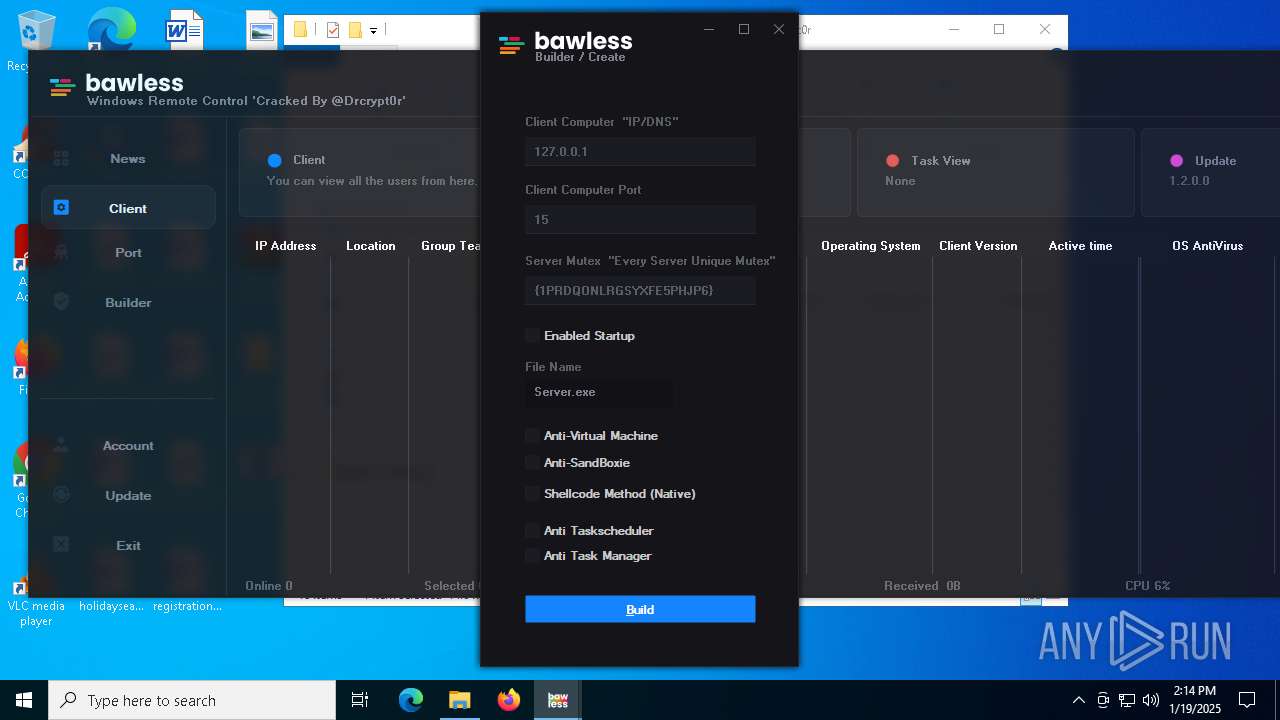Image resolution: width=1280 pixels, height=720 pixels.
Task: Click the Exit sidebar icon
Action: 61,544
